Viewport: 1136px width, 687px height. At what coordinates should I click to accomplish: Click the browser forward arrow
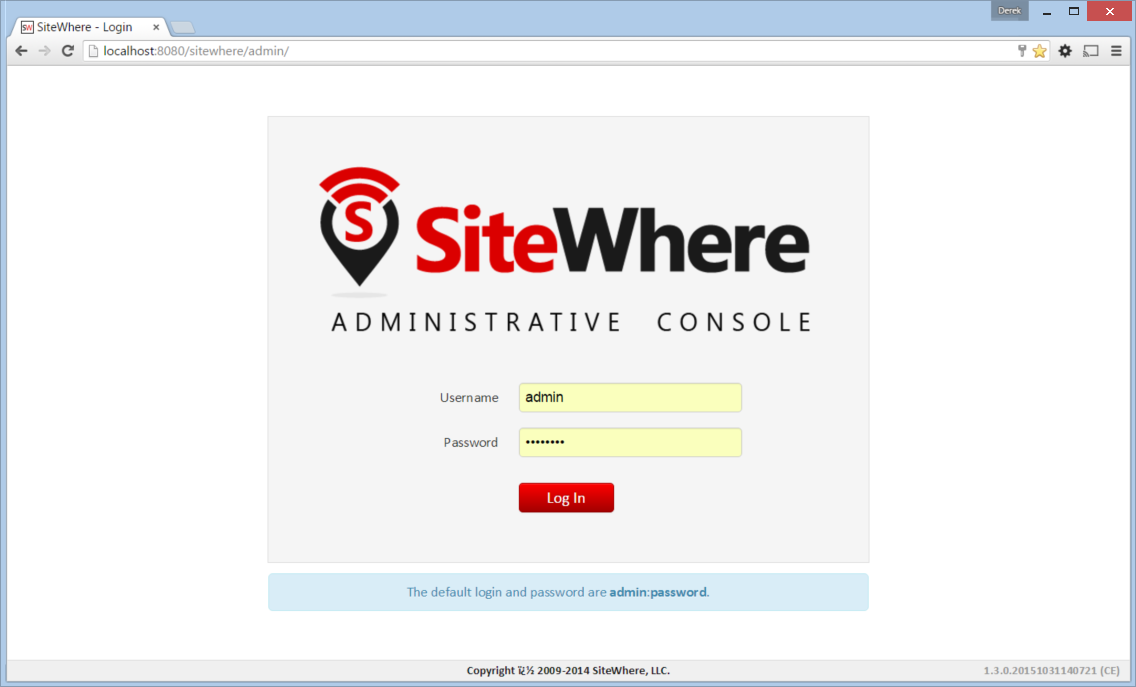pyautogui.click(x=44, y=51)
